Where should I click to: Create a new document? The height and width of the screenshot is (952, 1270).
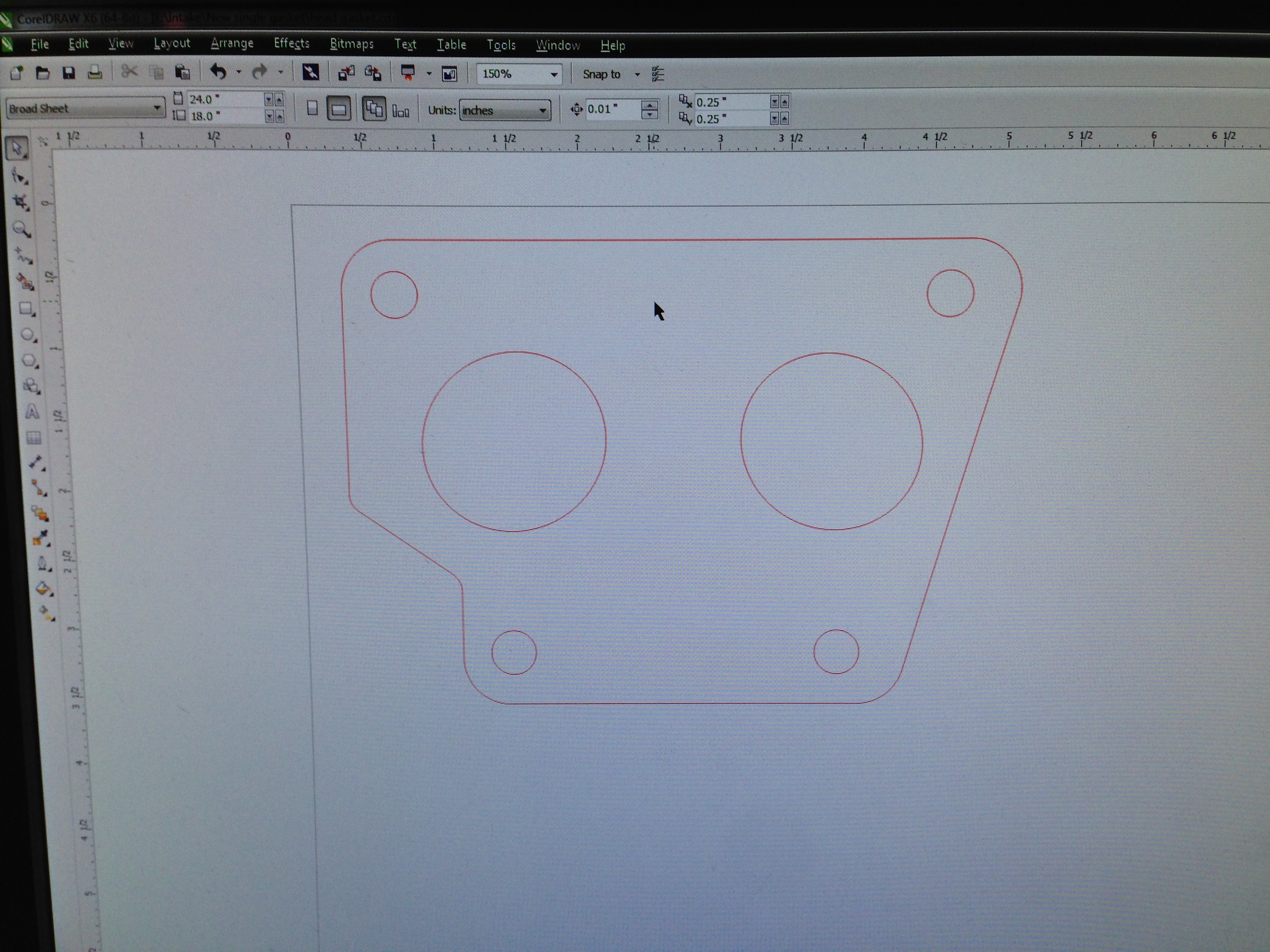(17, 72)
